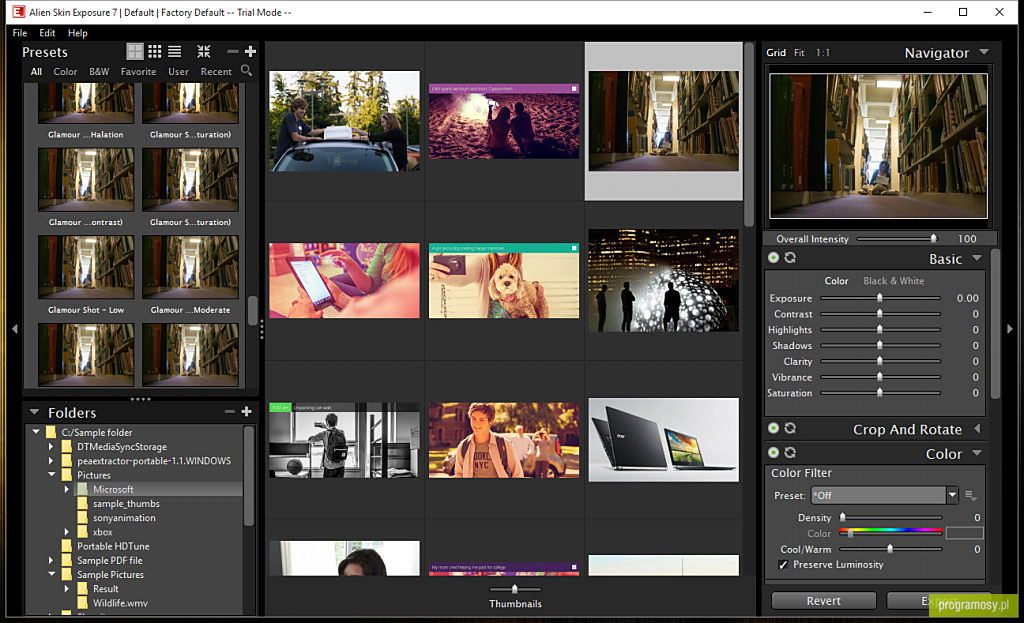
Task: Switch presets to small grid view
Action: [x=155, y=52]
